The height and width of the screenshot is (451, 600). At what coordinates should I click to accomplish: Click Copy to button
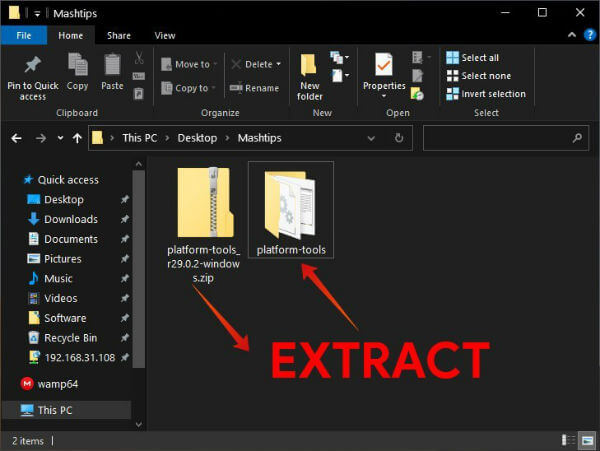(188, 88)
